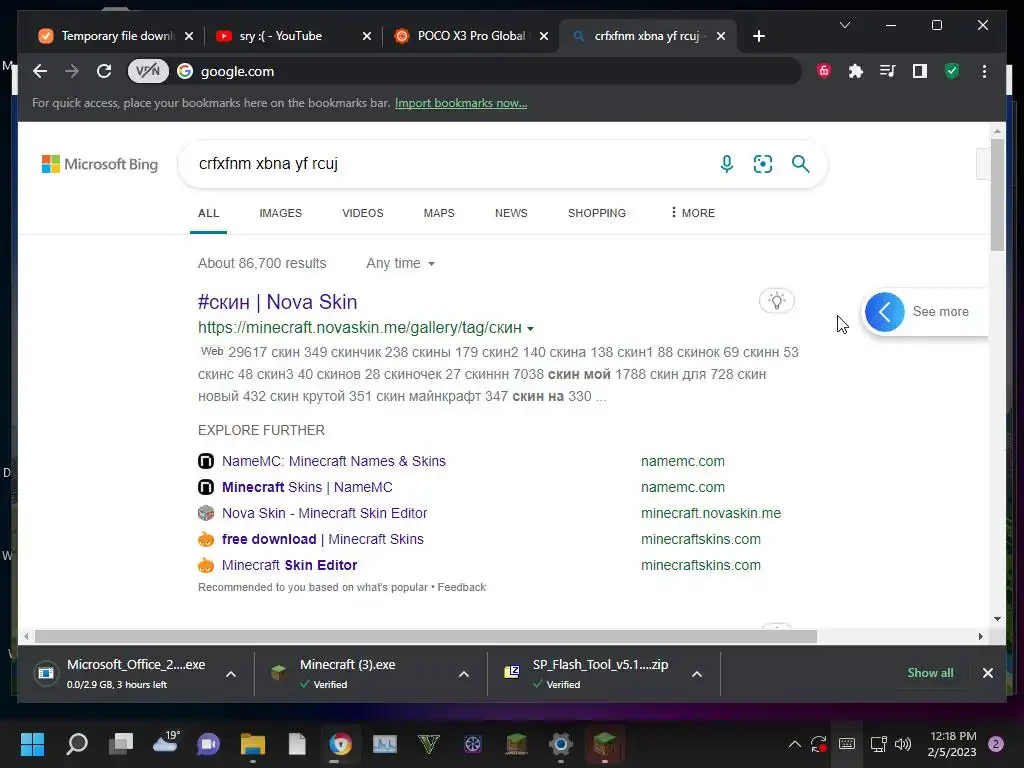Open Task View on the taskbar
Image resolution: width=1024 pixels, height=768 pixels.
click(121, 744)
